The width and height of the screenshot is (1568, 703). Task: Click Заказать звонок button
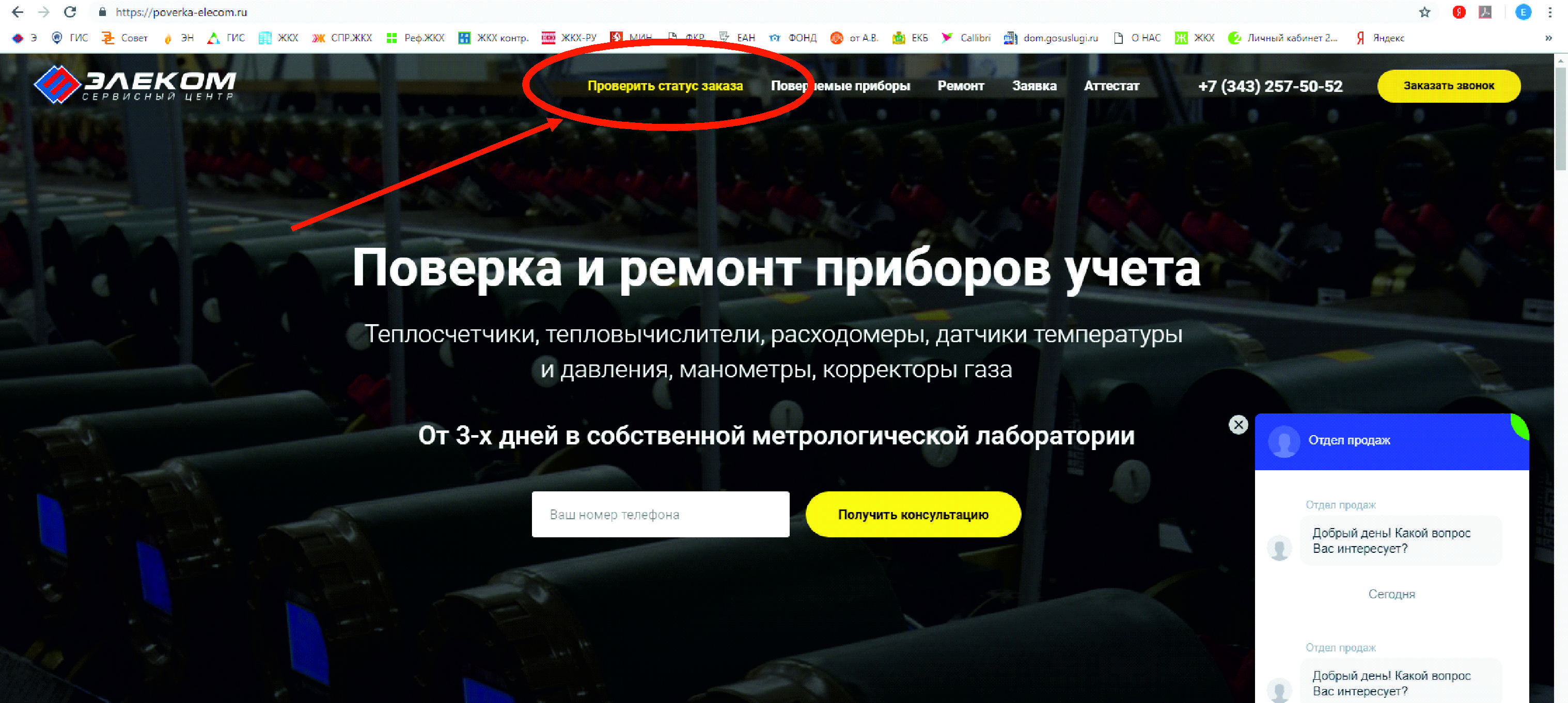1448,86
